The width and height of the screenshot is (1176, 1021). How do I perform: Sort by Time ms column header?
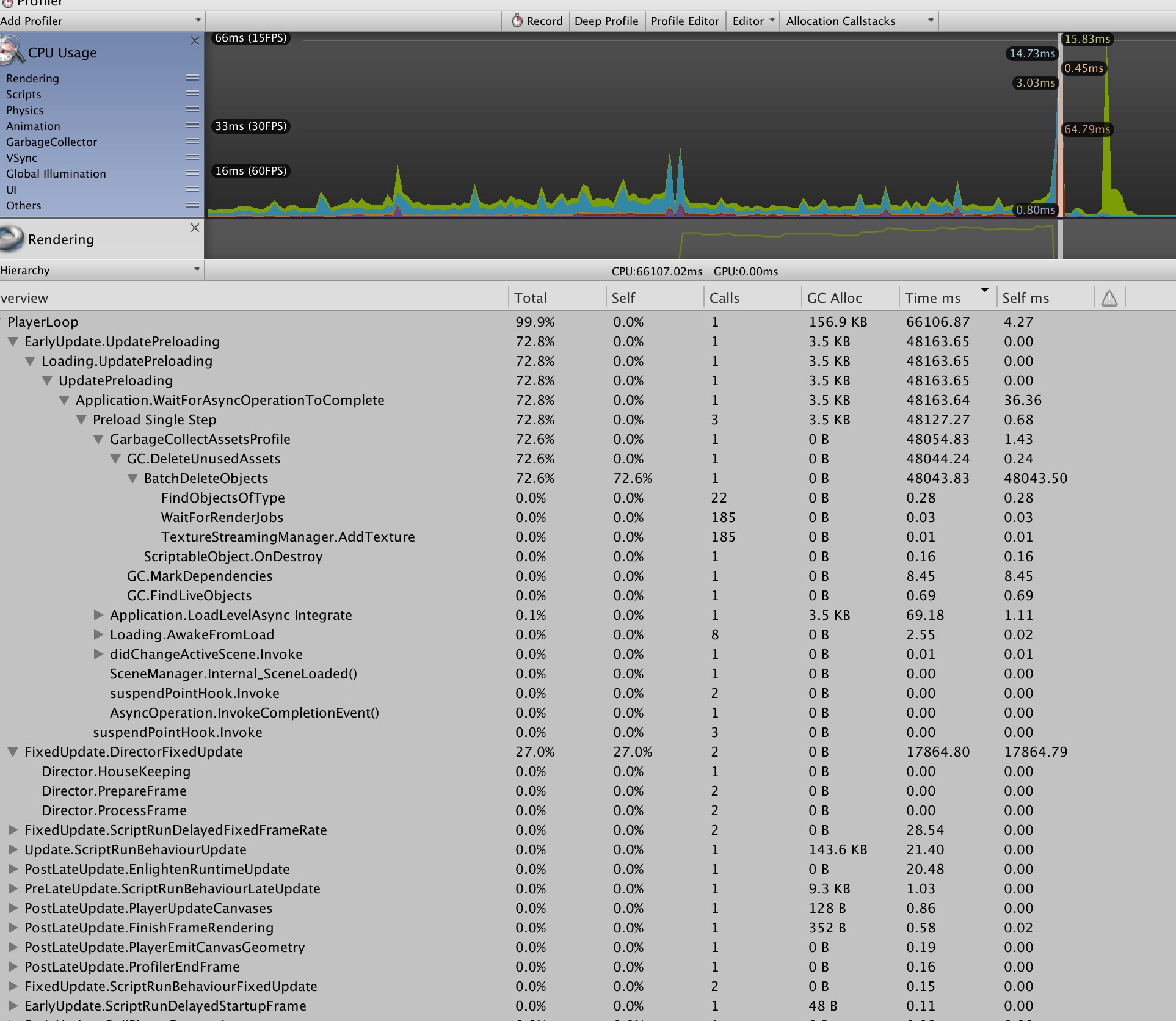pos(948,298)
